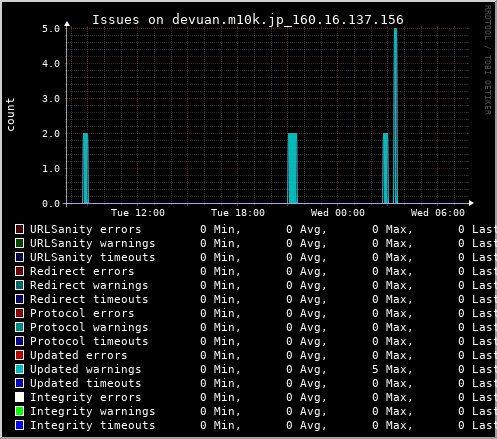The image size is (497, 439).
Task: Click the Updated errors red swatch
Action: coord(19,355)
